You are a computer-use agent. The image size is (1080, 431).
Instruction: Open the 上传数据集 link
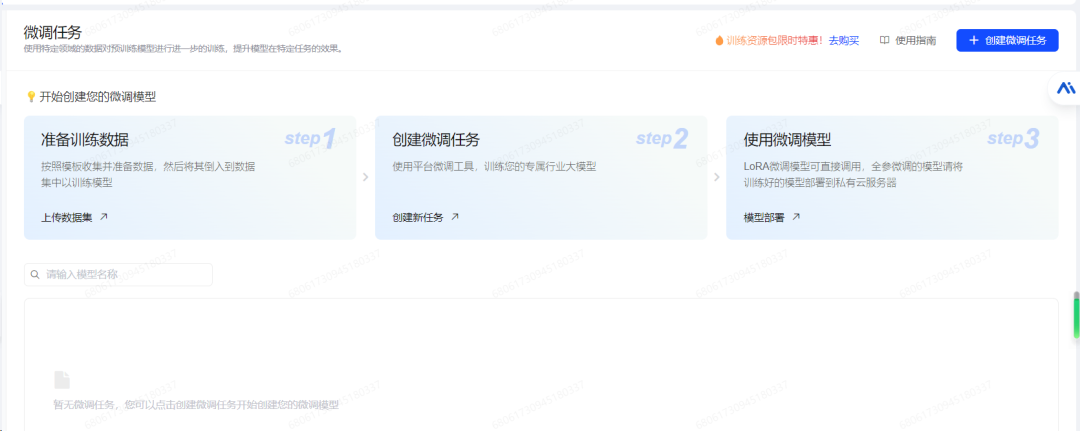pos(67,218)
